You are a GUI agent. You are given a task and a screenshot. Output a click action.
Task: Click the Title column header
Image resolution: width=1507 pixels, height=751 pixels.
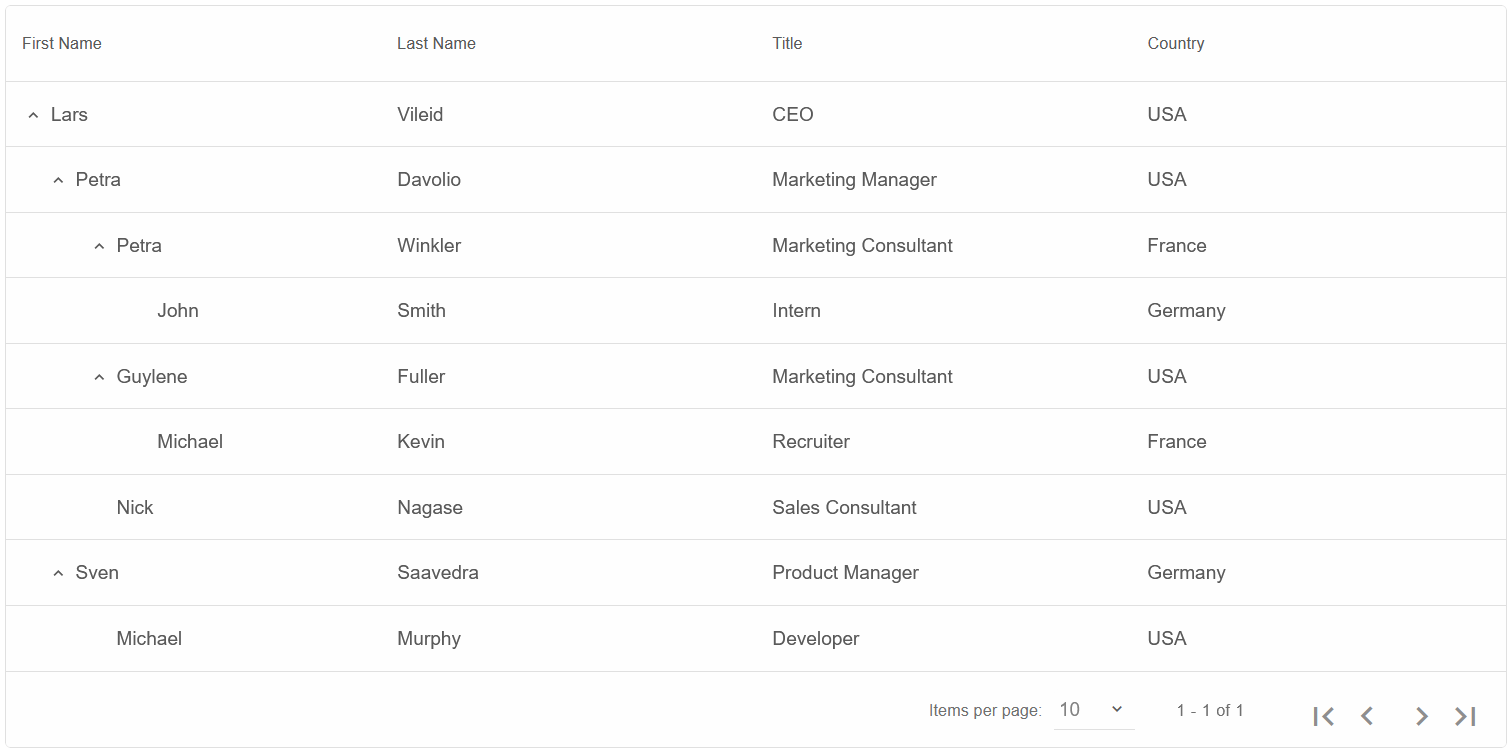click(x=787, y=43)
